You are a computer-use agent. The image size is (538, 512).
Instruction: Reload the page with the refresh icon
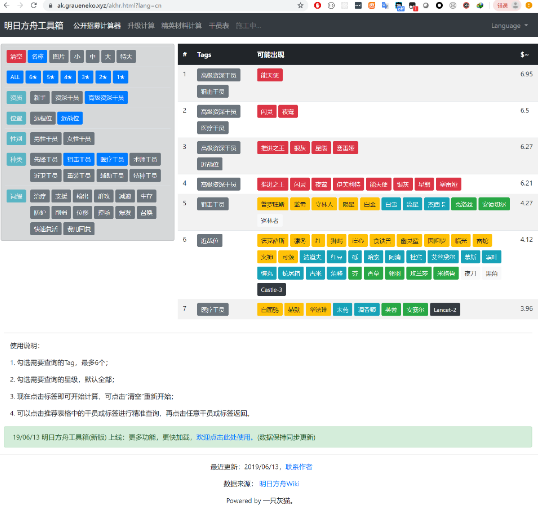click(x=34, y=5)
